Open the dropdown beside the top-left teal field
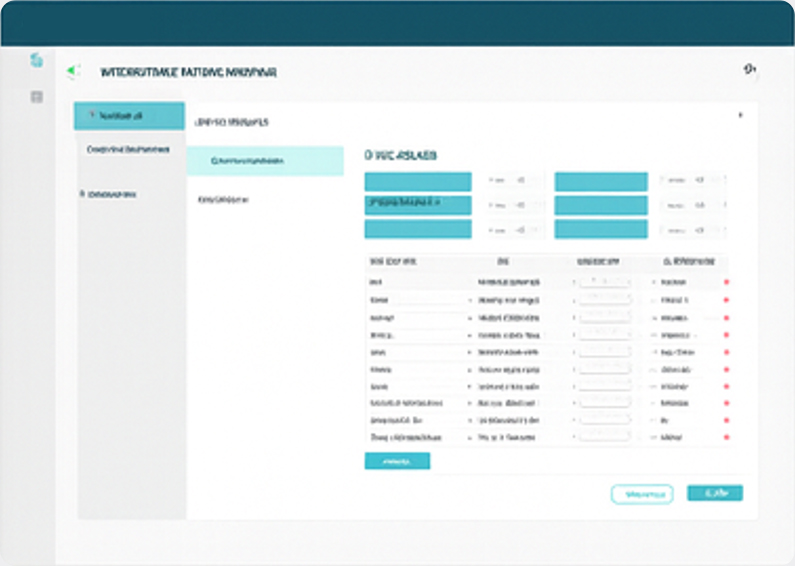Screen dimensions: 795x566 coord(508,181)
